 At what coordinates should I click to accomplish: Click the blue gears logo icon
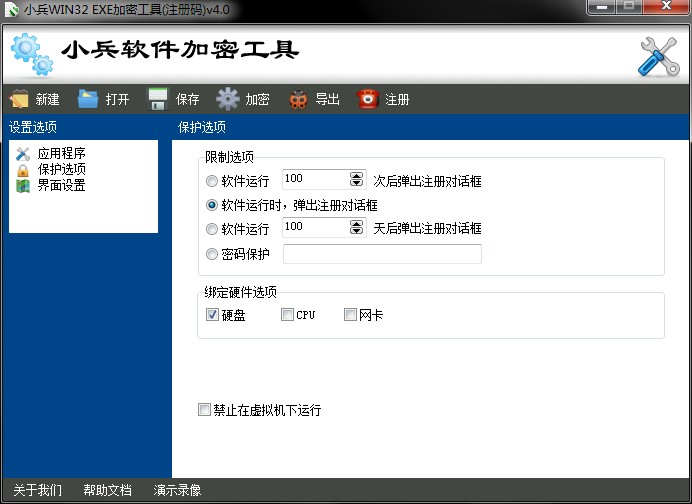(x=30, y=57)
